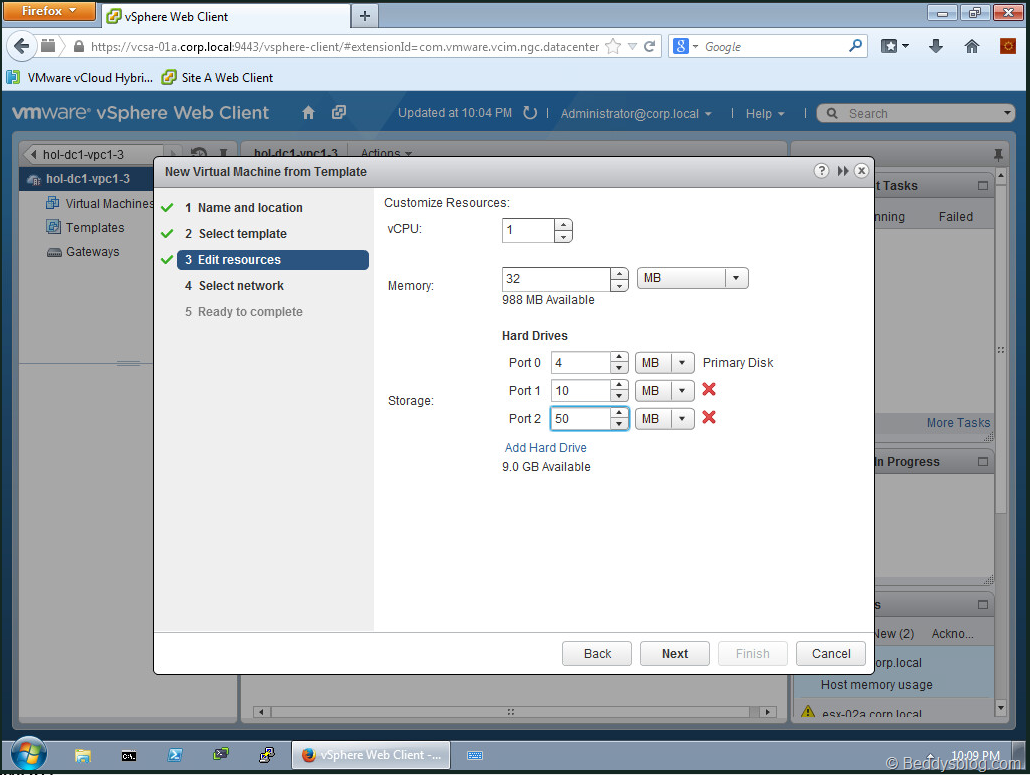Open VMware vCloud Hybrid bookmark

79,78
